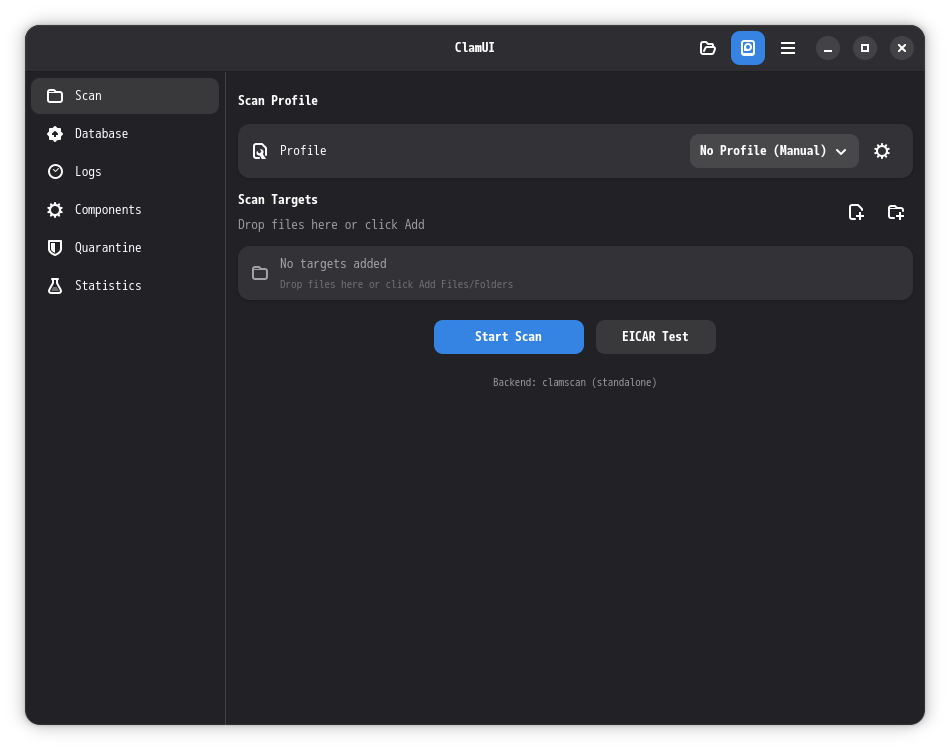Expand the No Profile (Manual) dropdown
The image size is (950, 750).
click(774, 151)
